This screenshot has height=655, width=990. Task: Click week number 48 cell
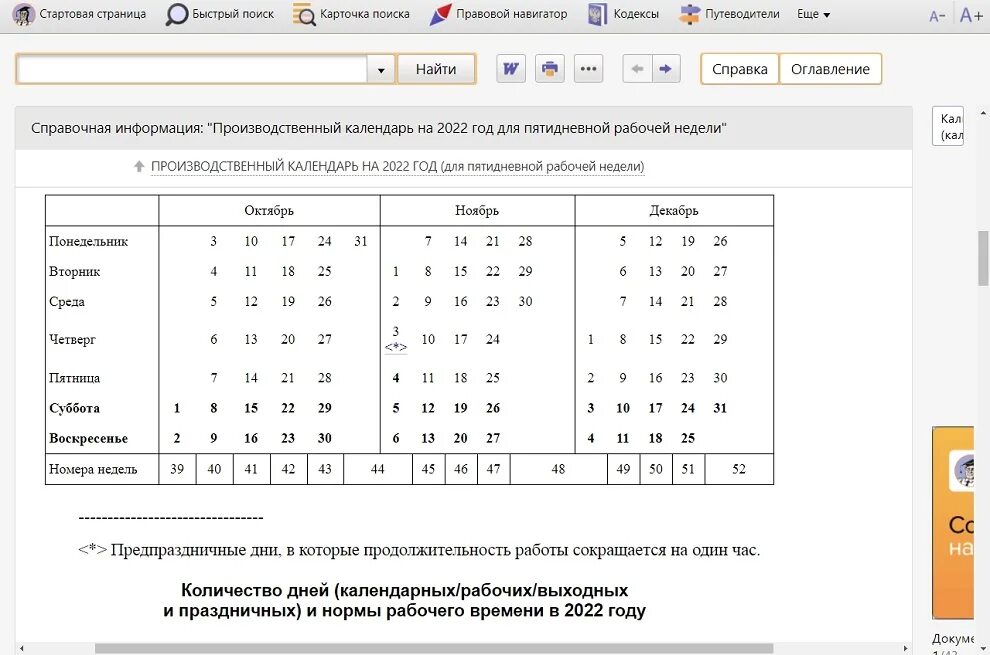(x=558, y=469)
